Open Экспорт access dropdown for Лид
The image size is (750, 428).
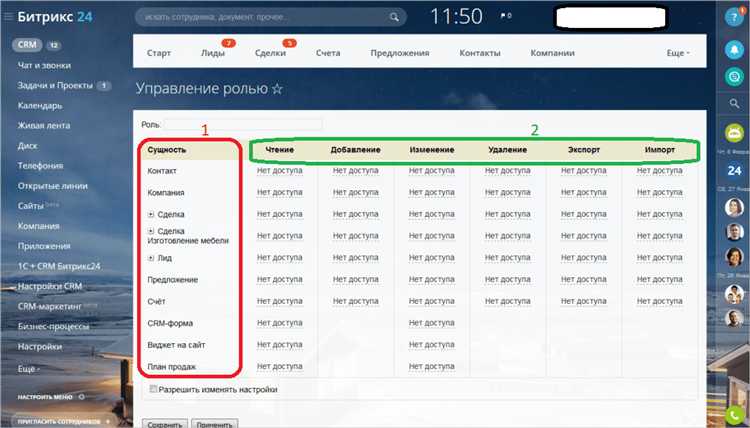[x=584, y=257]
